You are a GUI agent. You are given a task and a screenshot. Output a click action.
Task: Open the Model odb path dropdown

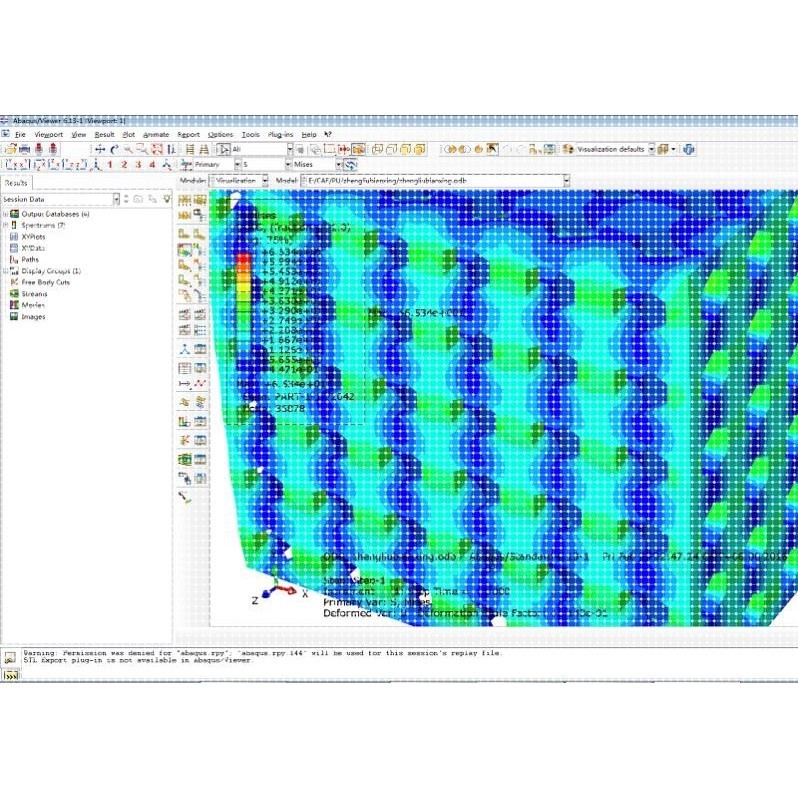click(x=566, y=181)
